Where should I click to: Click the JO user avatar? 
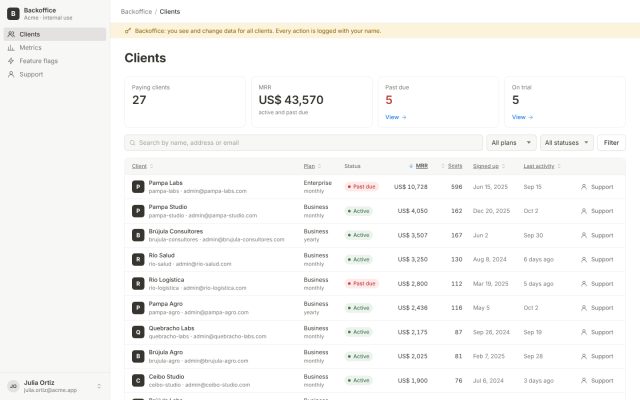pyautogui.click(x=13, y=386)
